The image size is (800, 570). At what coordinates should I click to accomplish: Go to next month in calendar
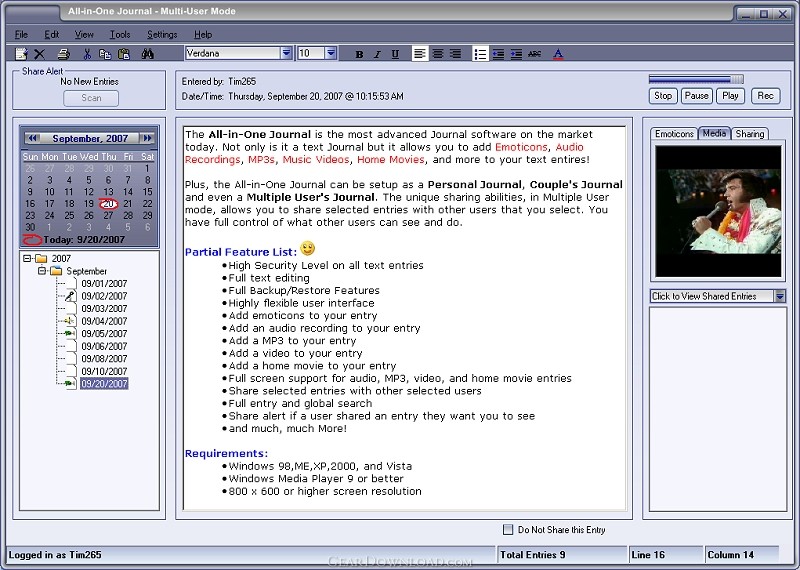click(147, 138)
